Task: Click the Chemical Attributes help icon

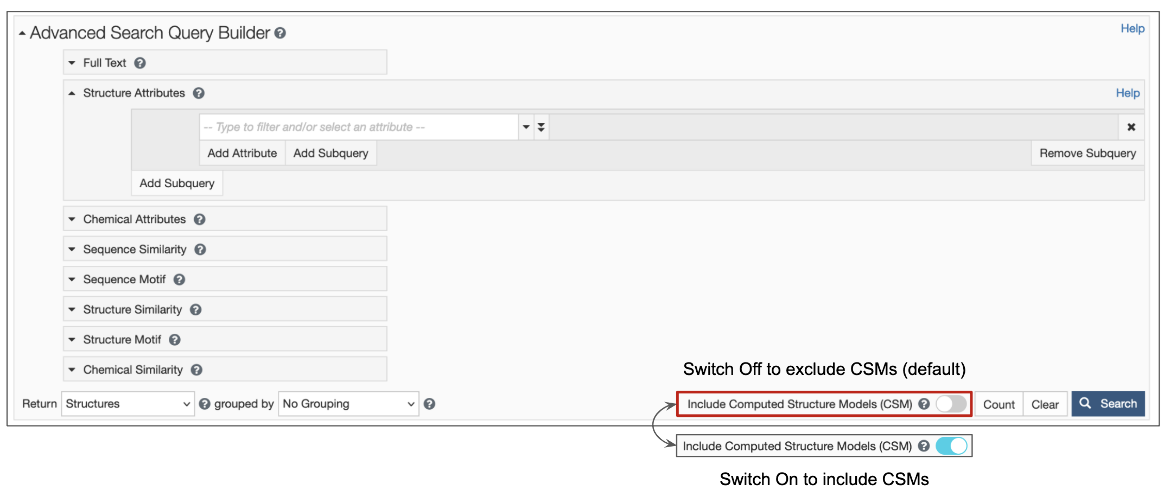Action: (x=200, y=219)
